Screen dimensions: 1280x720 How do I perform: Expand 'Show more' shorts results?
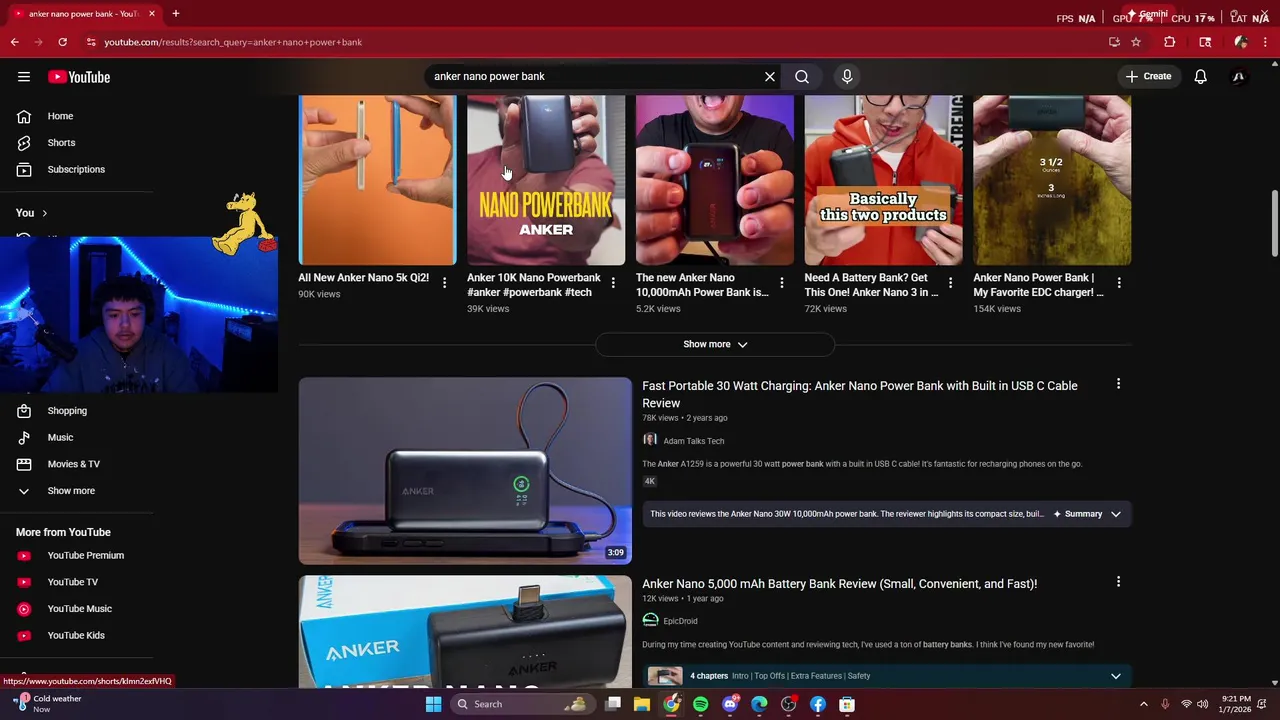(715, 344)
